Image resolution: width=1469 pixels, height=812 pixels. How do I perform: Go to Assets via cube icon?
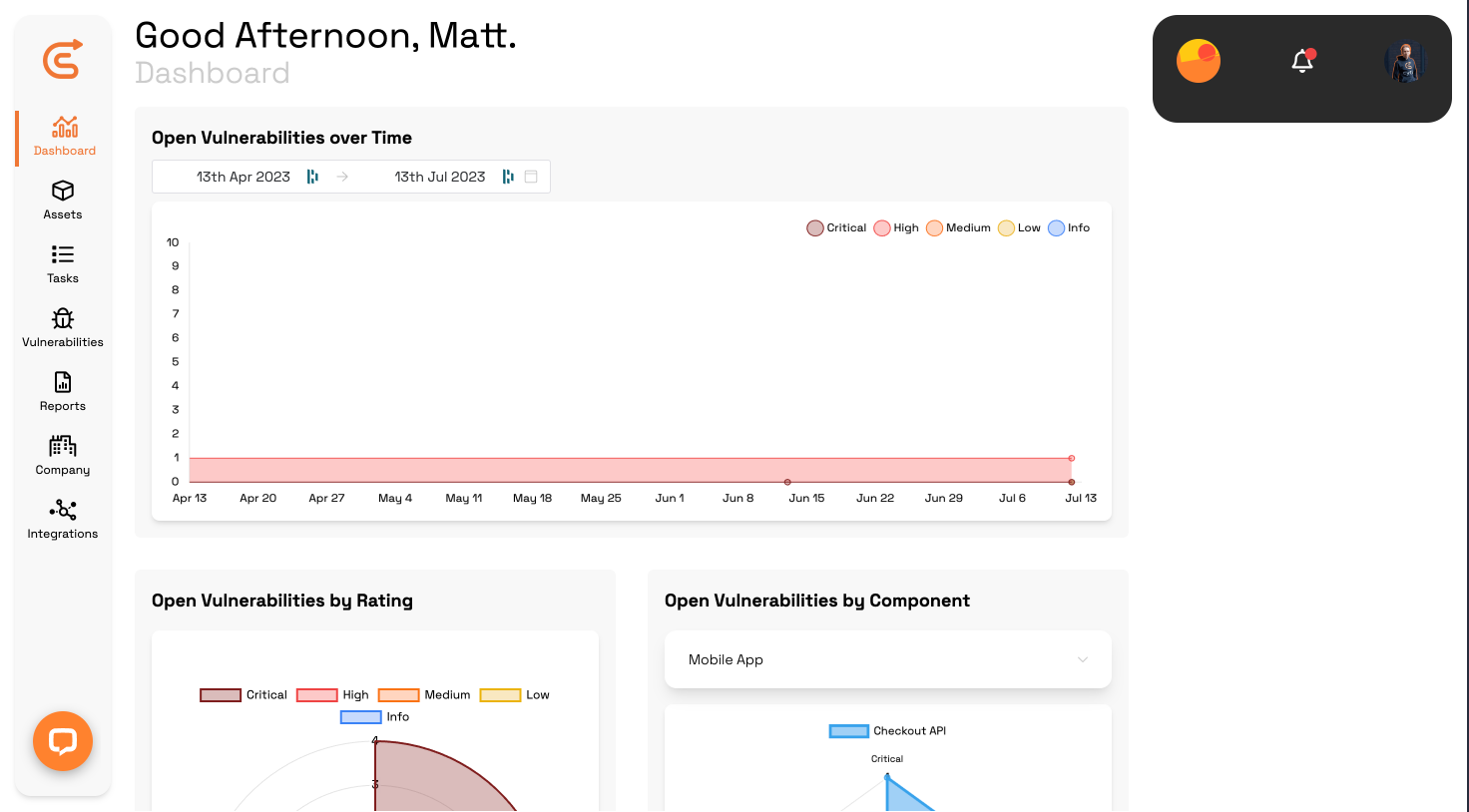click(x=63, y=191)
